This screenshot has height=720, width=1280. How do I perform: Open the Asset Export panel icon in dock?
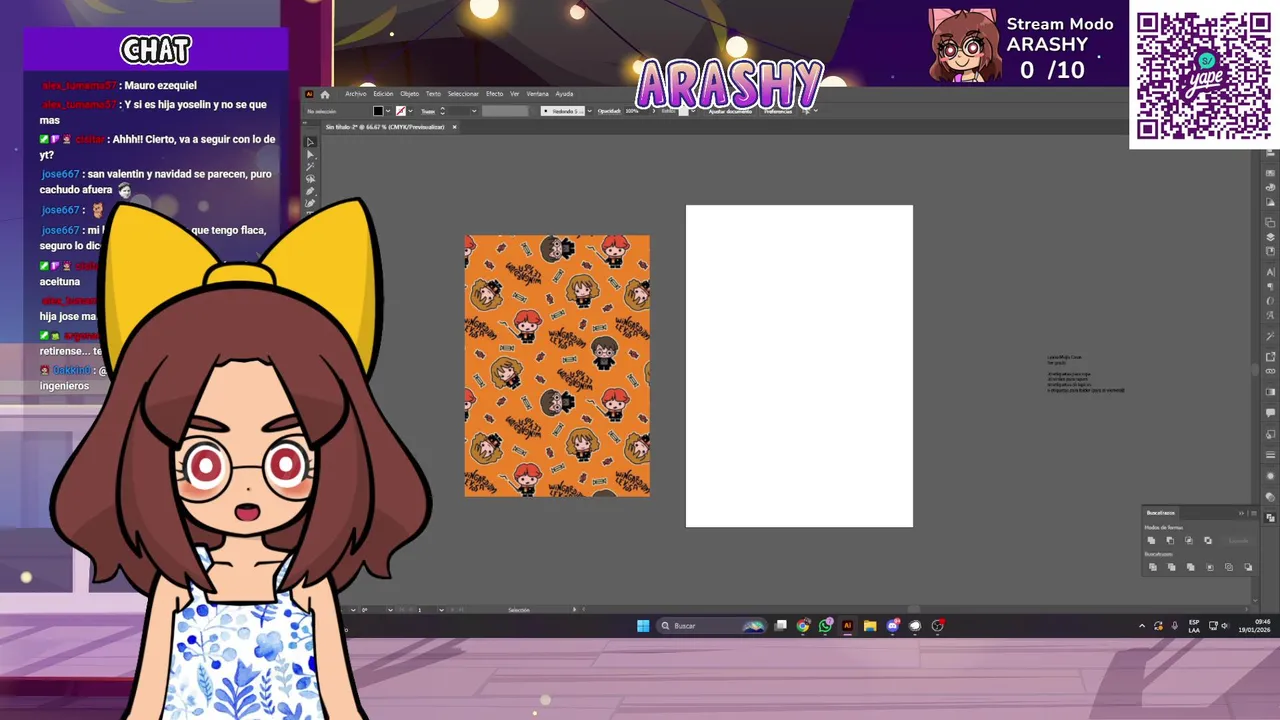[1270, 357]
